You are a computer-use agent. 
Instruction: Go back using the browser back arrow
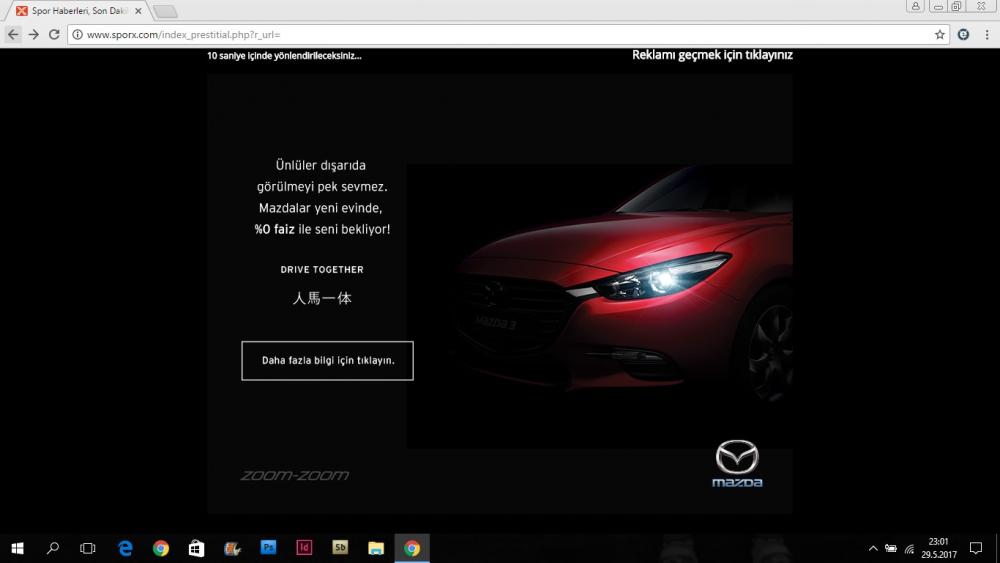click(13, 34)
